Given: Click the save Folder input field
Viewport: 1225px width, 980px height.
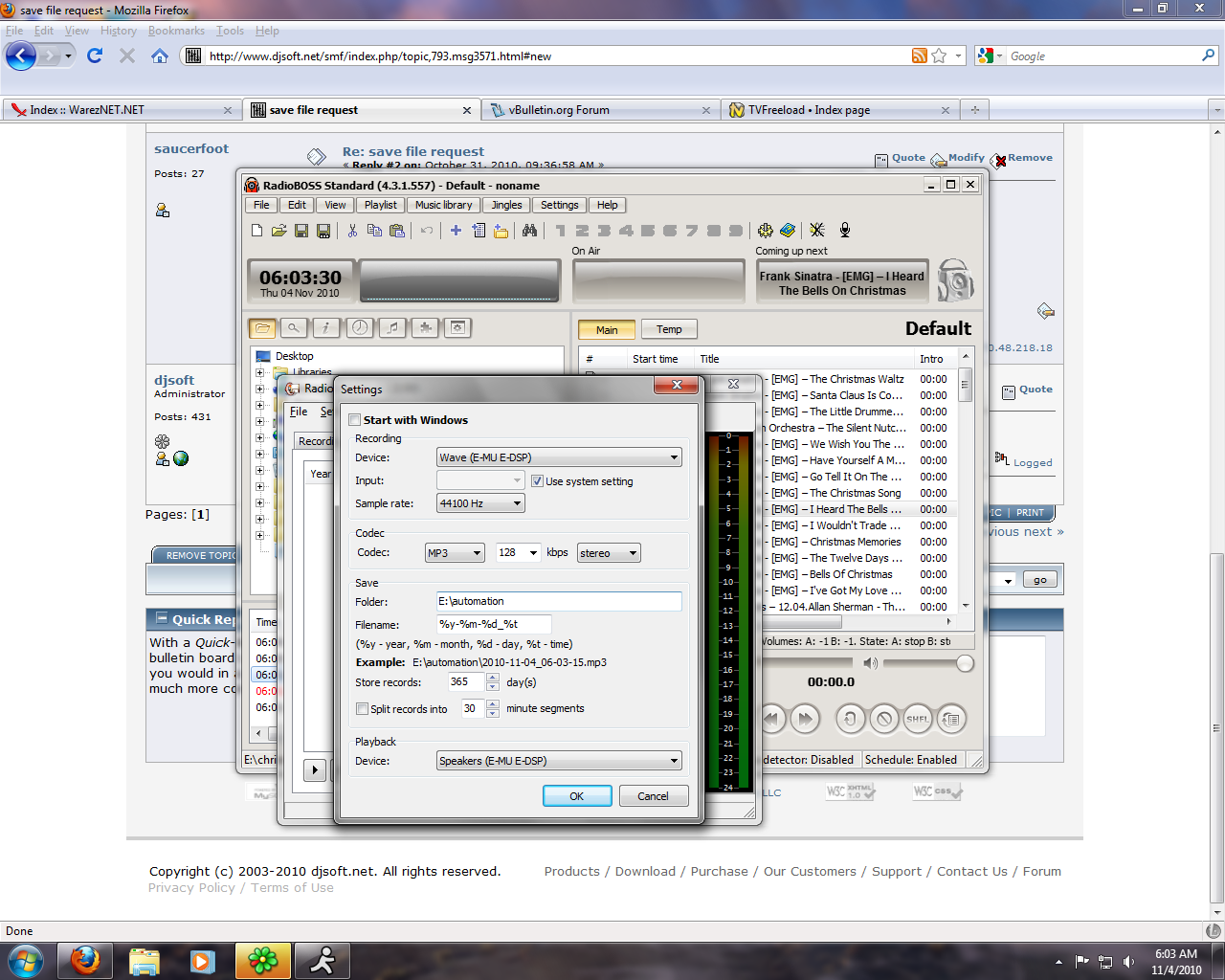Looking at the screenshot, I should [559, 601].
